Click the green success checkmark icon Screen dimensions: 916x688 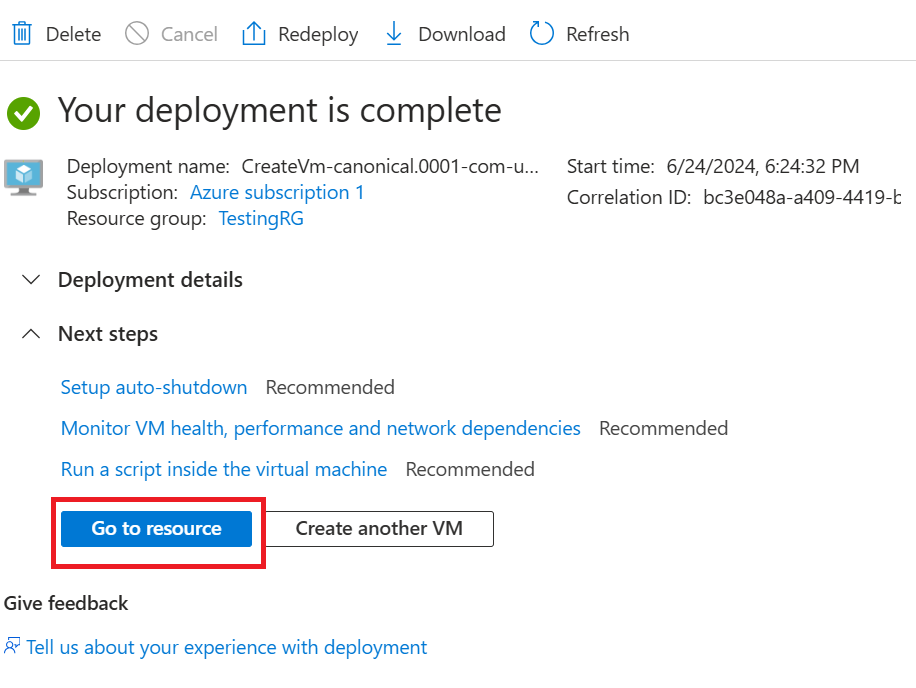coord(24,113)
